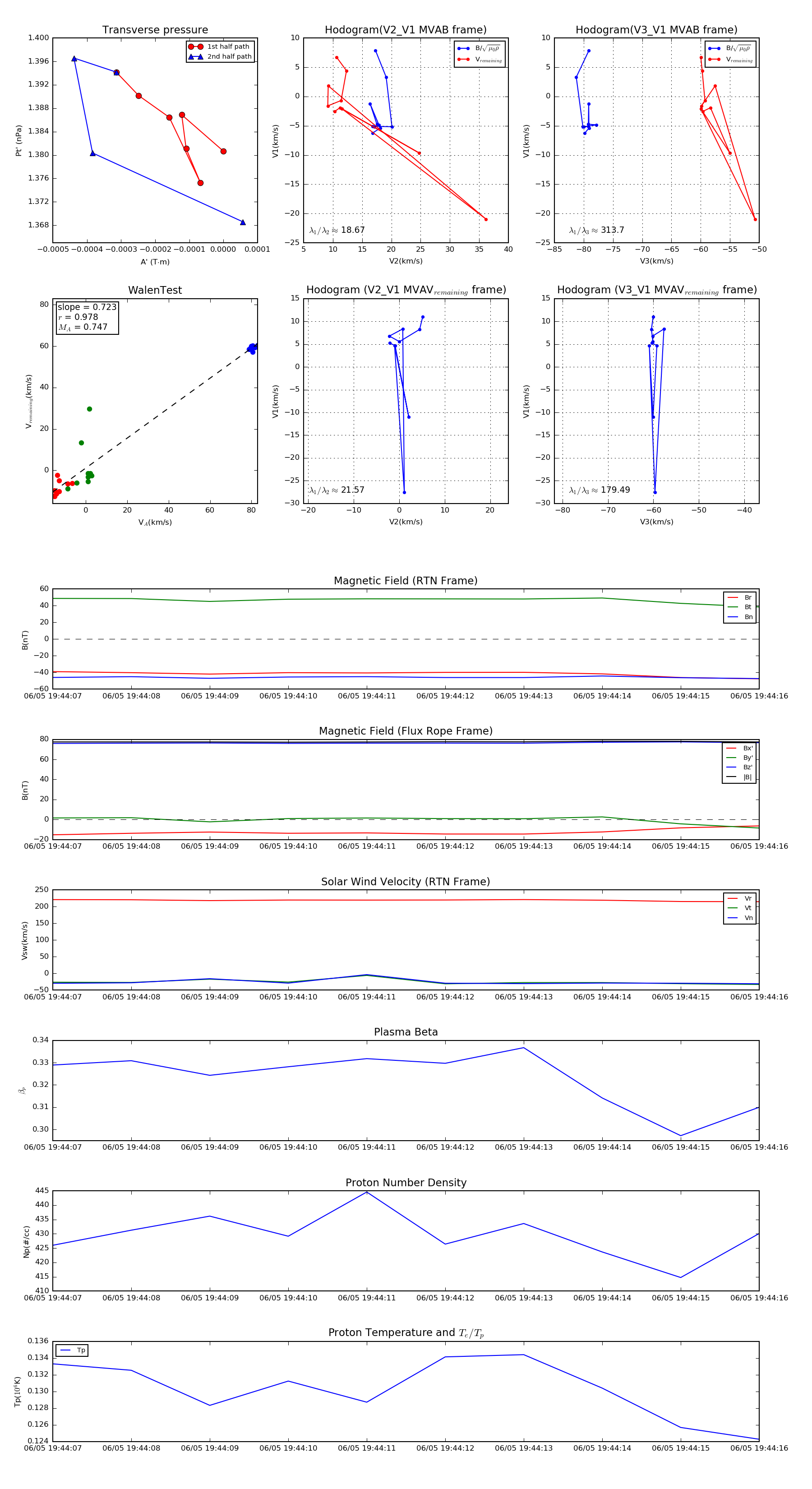Image resolution: width=812 pixels, height=1489 pixels.
Task: Select the Bn legend entry
Action: pyautogui.click(x=740, y=617)
